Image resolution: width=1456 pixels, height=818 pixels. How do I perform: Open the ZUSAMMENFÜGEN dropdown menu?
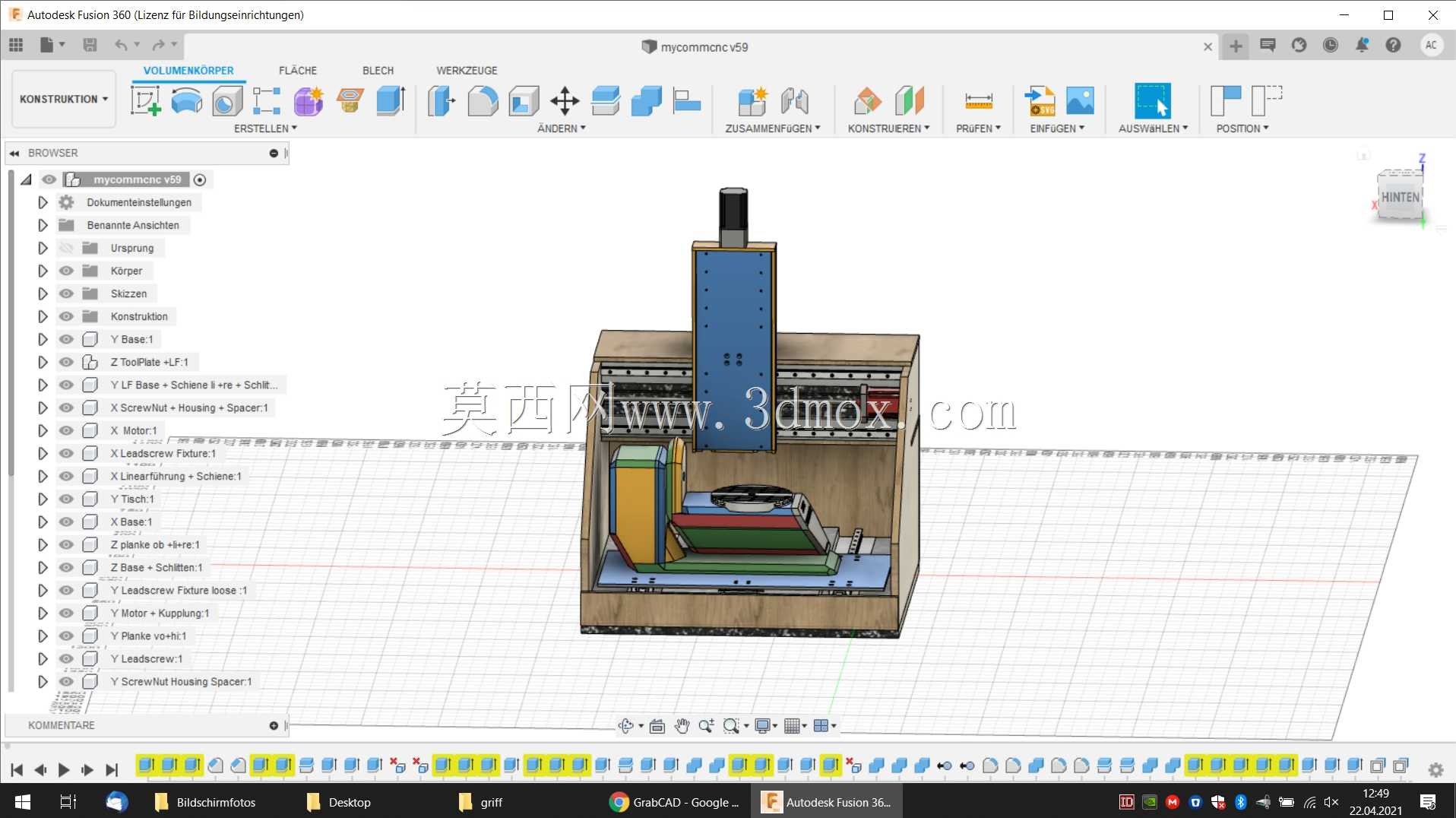[773, 128]
